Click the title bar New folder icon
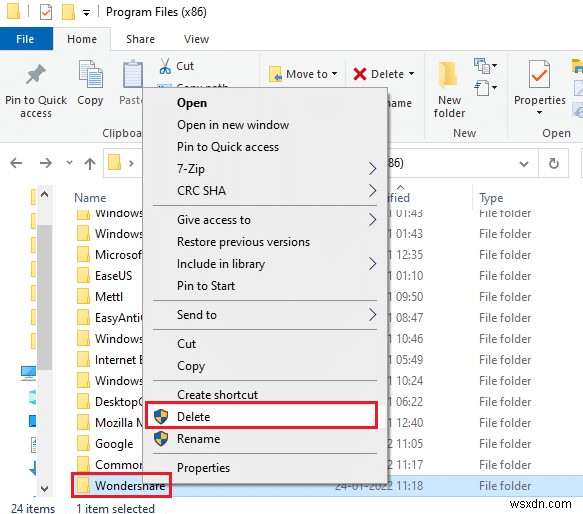The height and width of the screenshot is (514, 583). point(68,12)
